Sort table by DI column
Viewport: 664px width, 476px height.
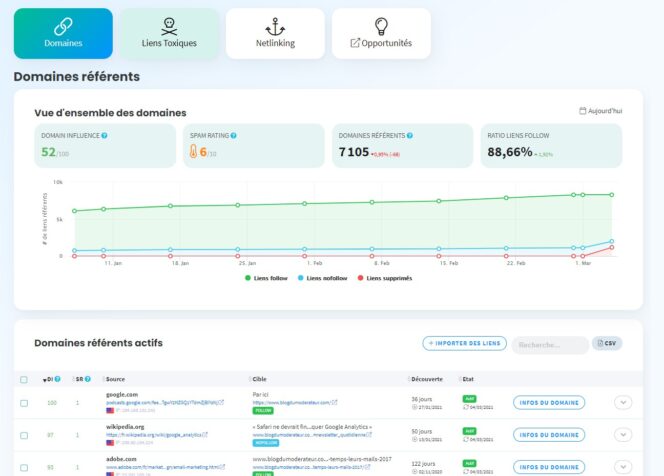coord(48,379)
